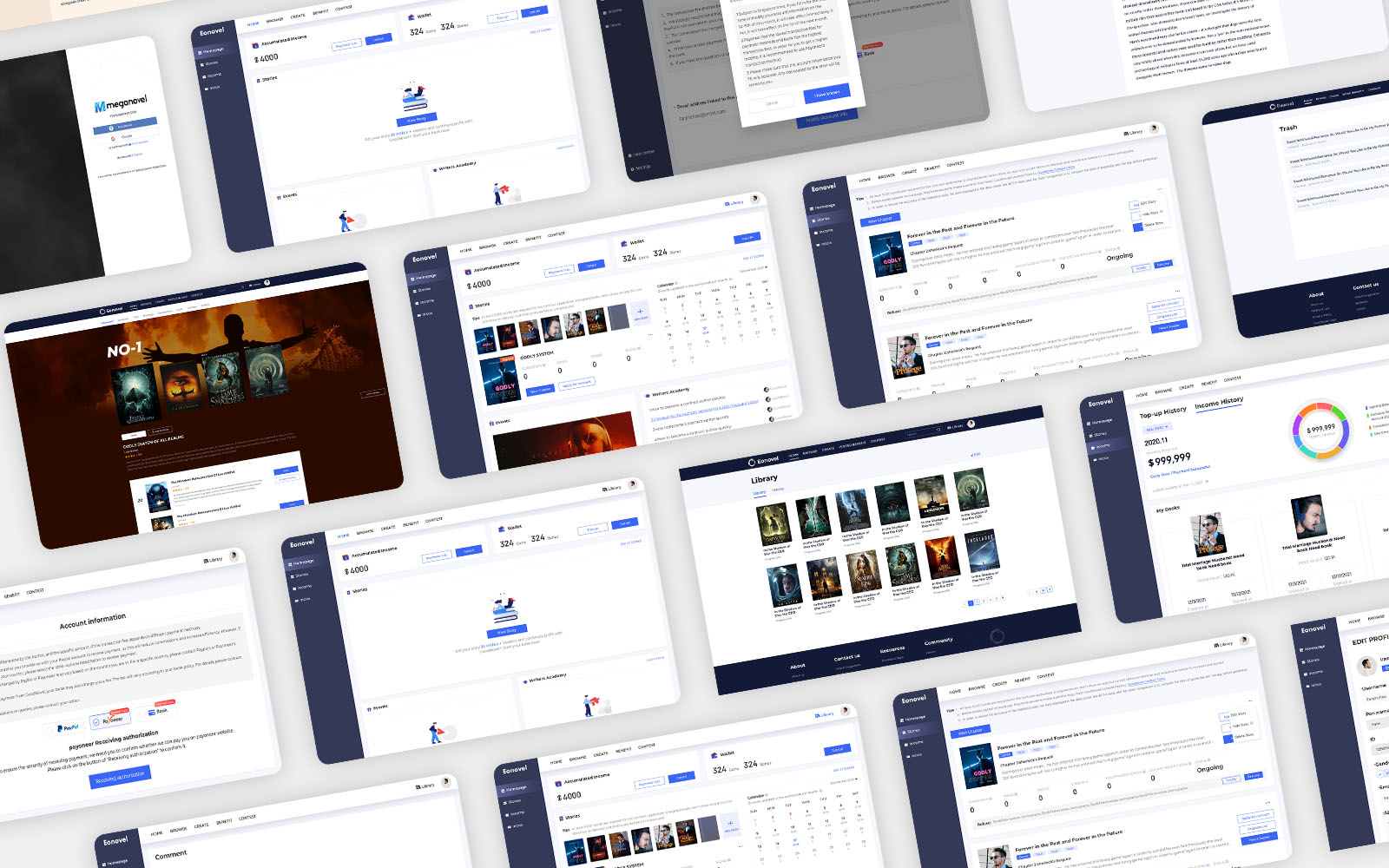1389x868 pixels.
Task: Click the Income sidebar icon in the Income History screen
Action: tap(1093, 448)
